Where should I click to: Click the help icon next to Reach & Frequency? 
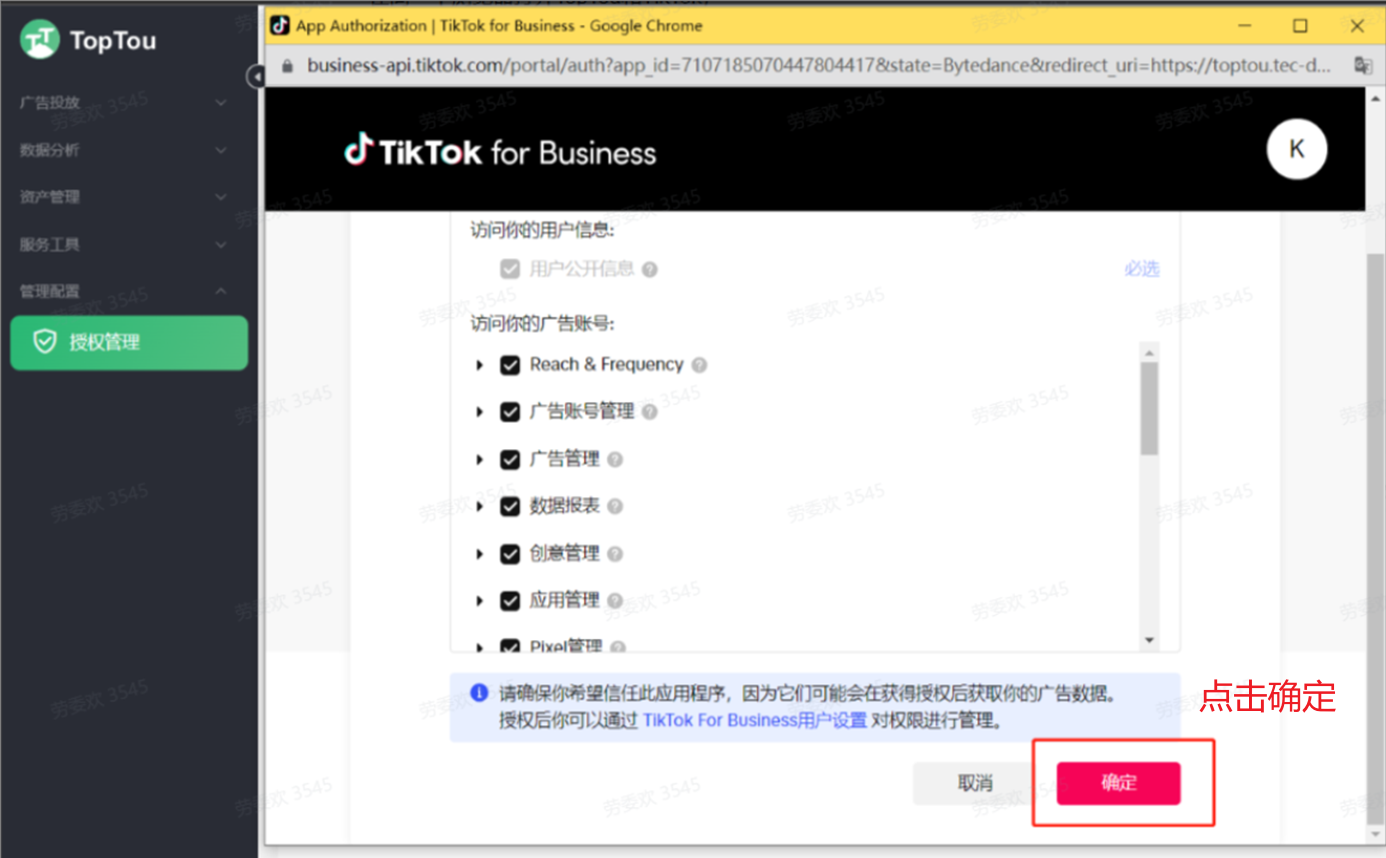pos(699,365)
